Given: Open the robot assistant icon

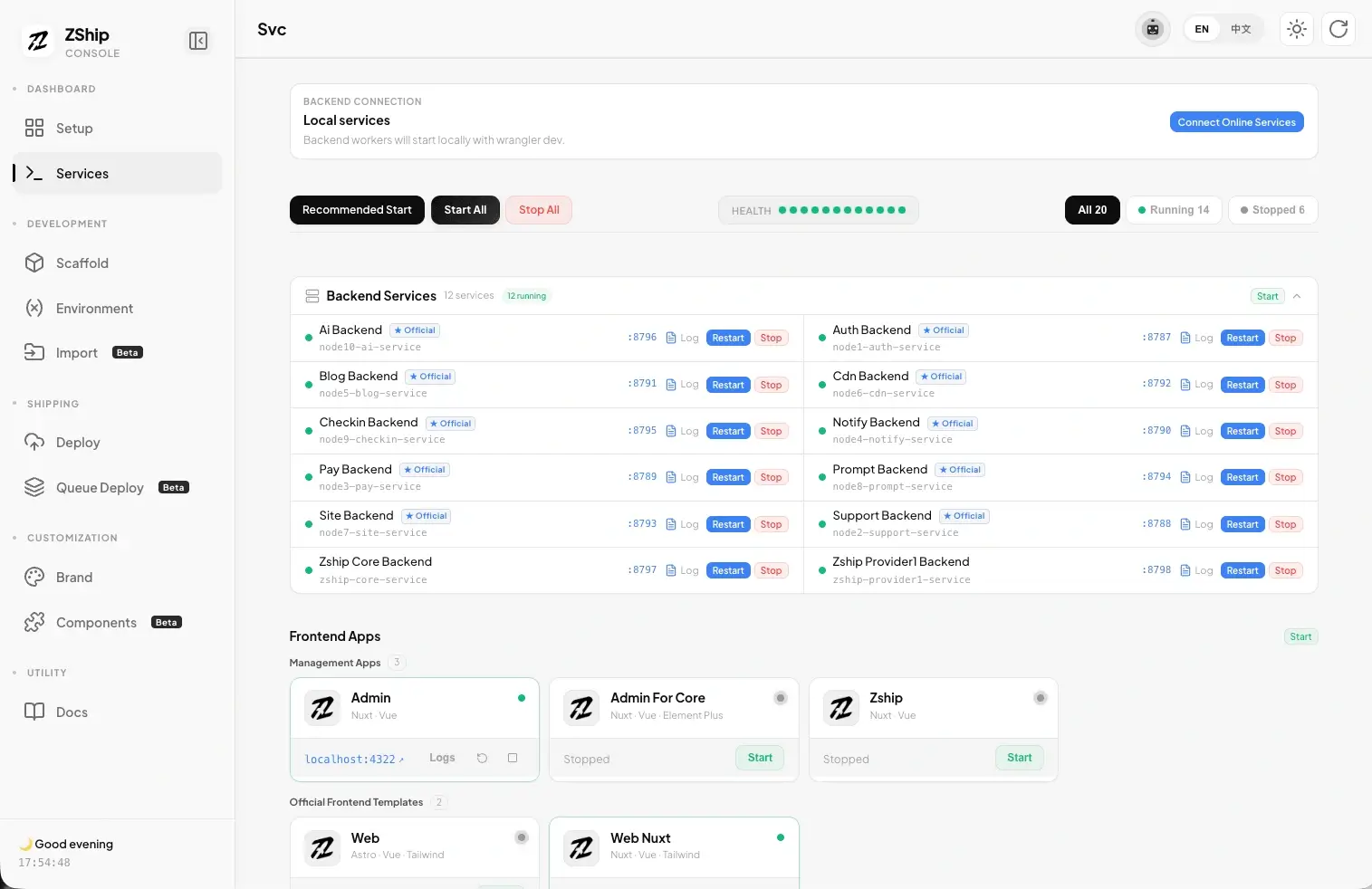Looking at the screenshot, I should [1152, 29].
